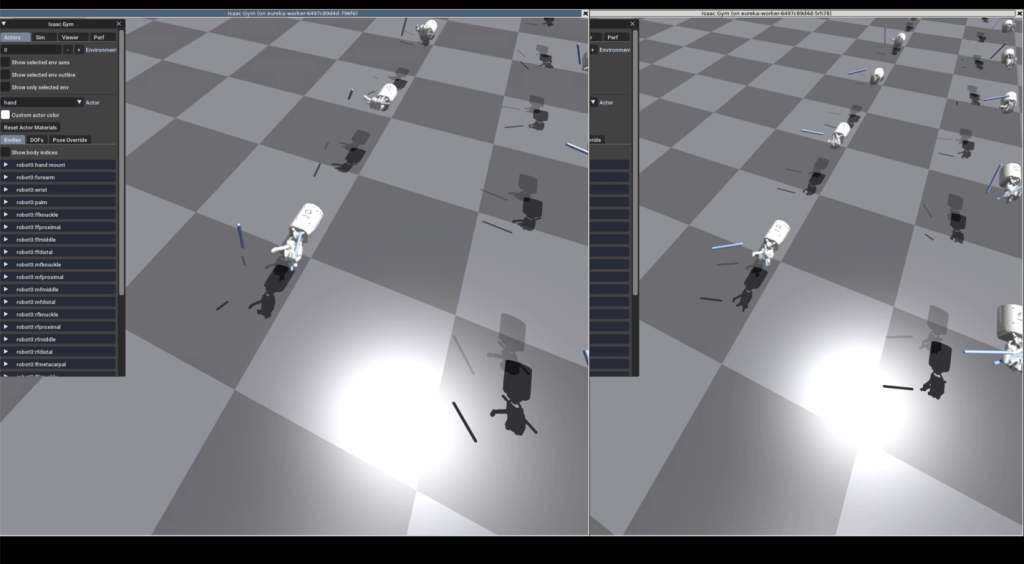Screen dimensions: 1024x564
Task: Select the robot0:mfknuckle row
Action: [x=58, y=264]
